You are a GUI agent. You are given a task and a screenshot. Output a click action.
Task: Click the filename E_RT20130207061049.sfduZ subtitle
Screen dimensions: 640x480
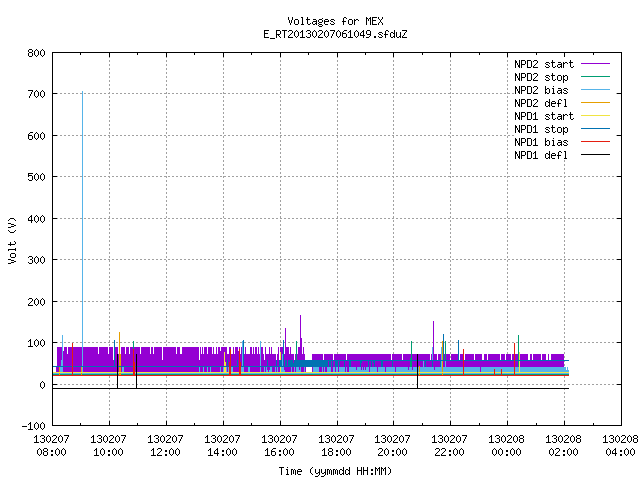pyautogui.click(x=336, y=34)
